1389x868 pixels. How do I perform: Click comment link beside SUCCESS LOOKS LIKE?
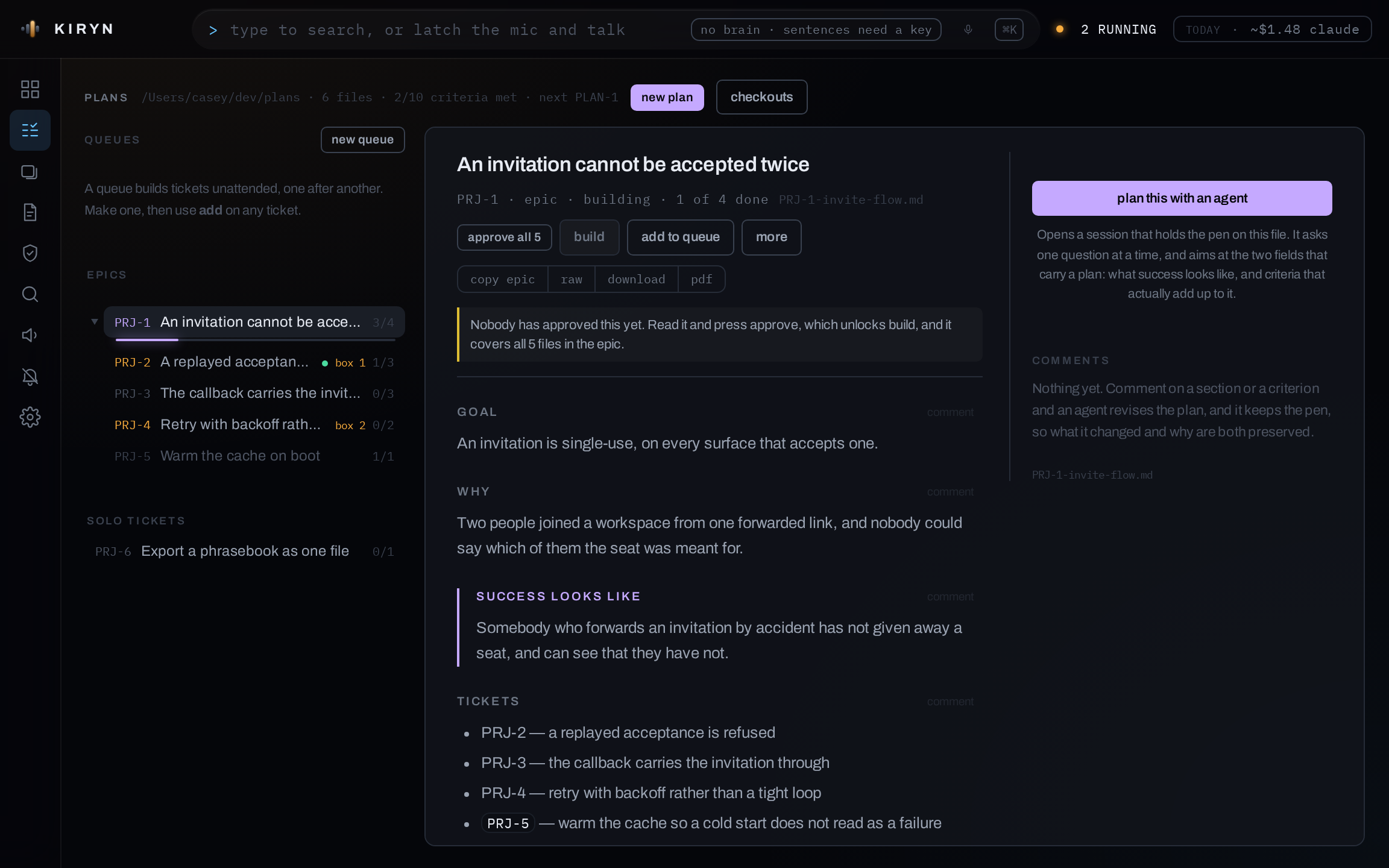(950, 597)
